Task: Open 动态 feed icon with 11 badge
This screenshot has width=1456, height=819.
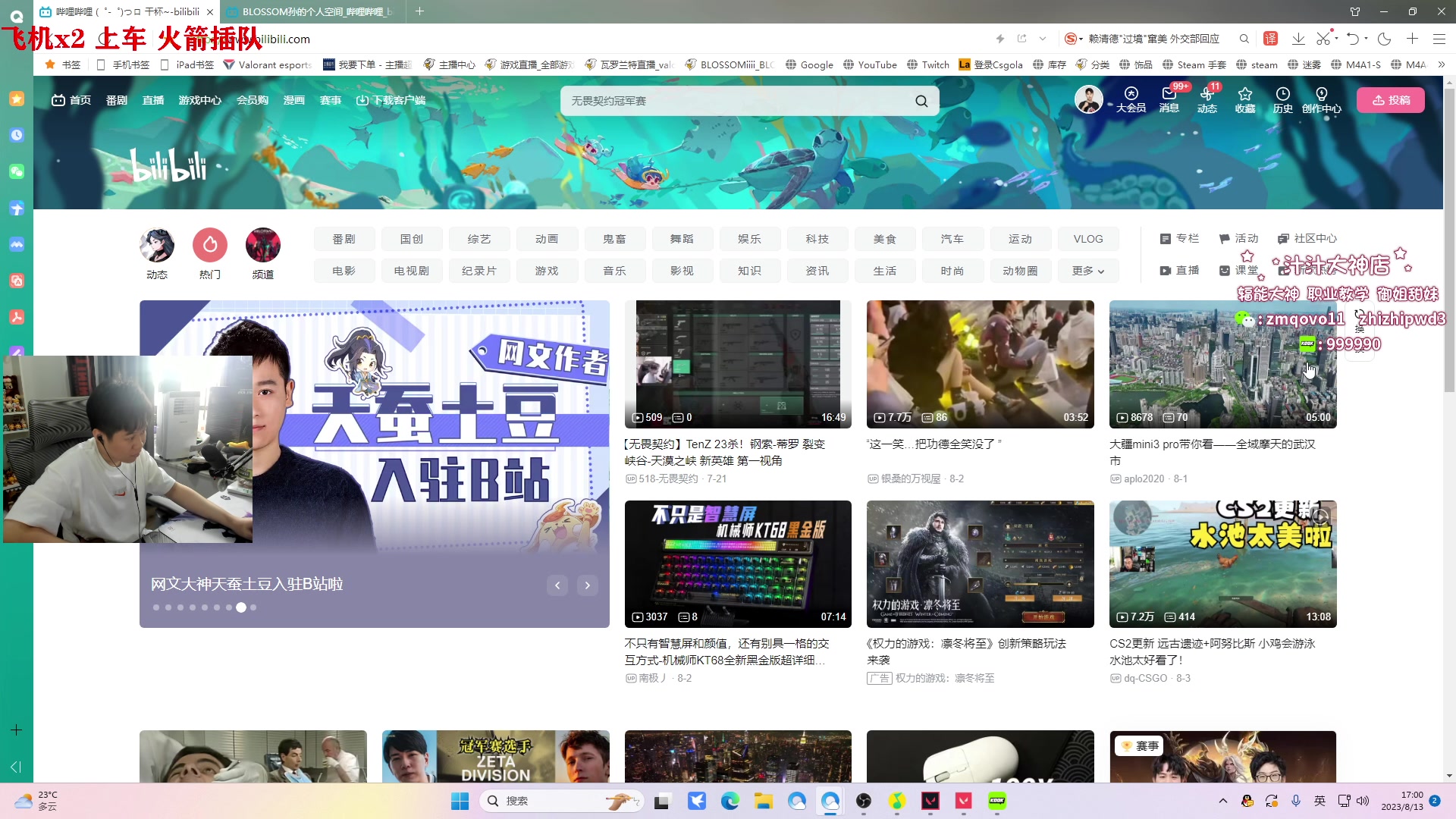Action: click(x=1207, y=99)
